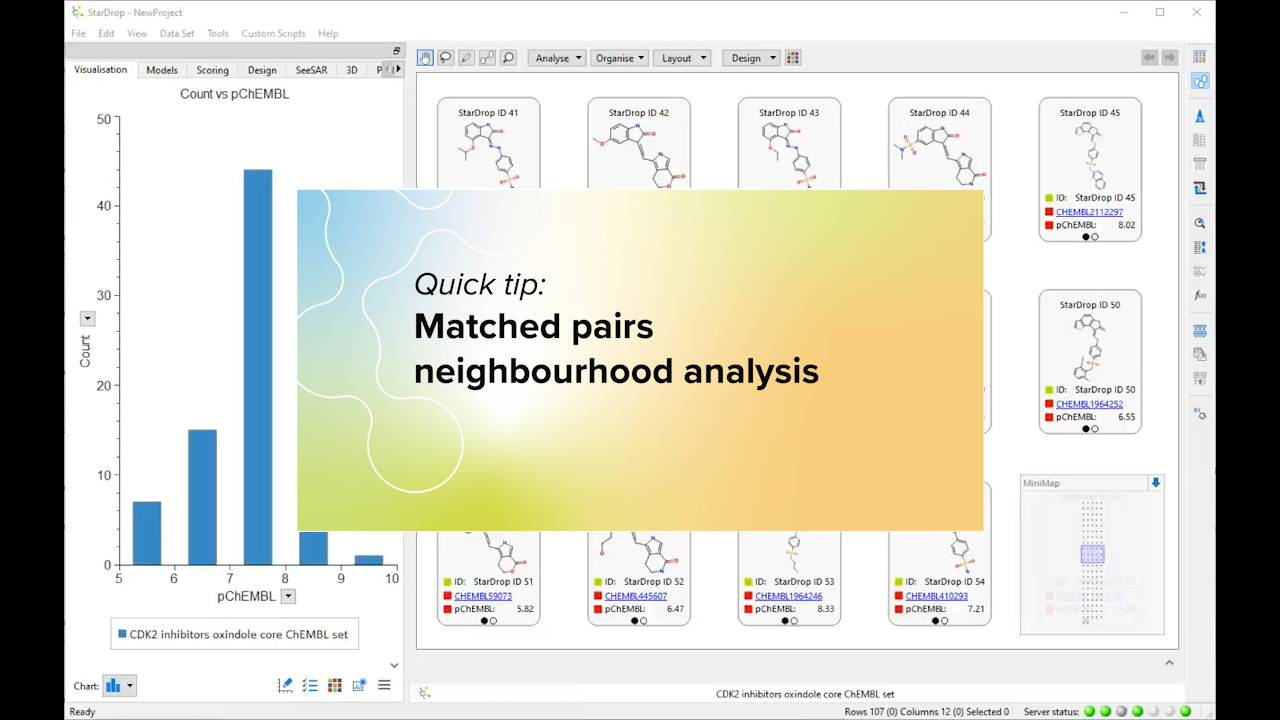Collapse MiniMap with blue arrow
This screenshot has height=720, width=1280.
click(1156, 483)
